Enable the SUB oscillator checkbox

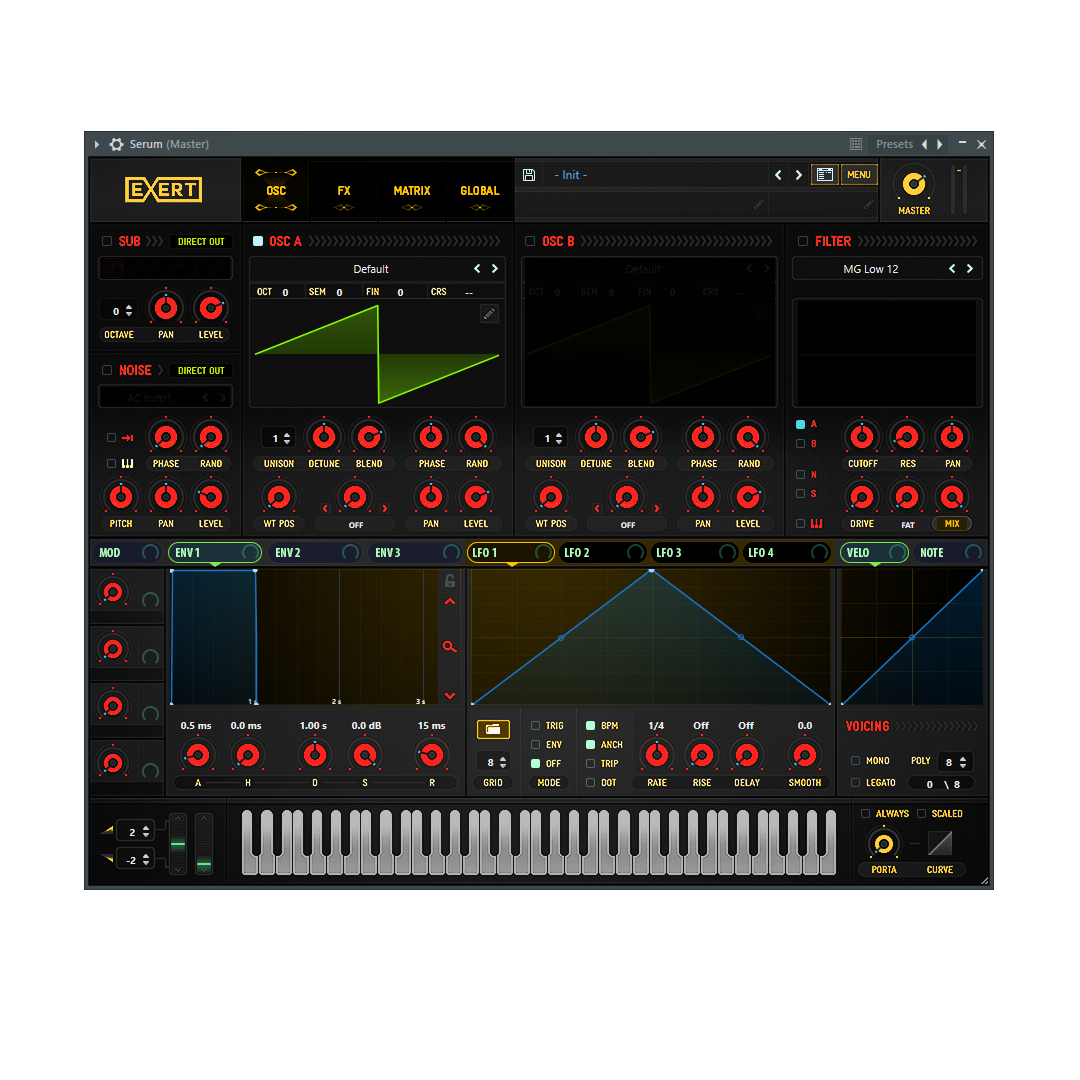pos(107,241)
